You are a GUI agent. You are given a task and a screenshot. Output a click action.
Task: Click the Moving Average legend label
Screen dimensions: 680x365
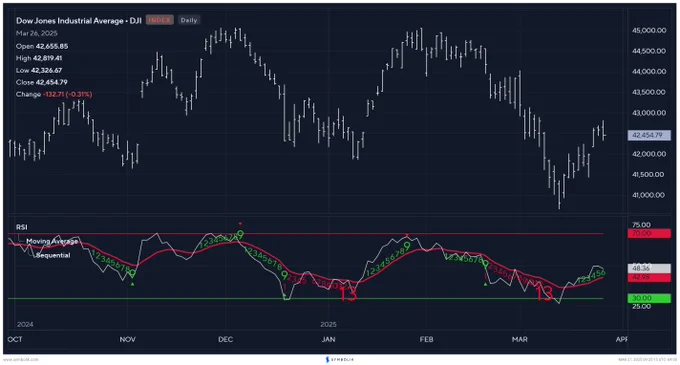point(52,241)
